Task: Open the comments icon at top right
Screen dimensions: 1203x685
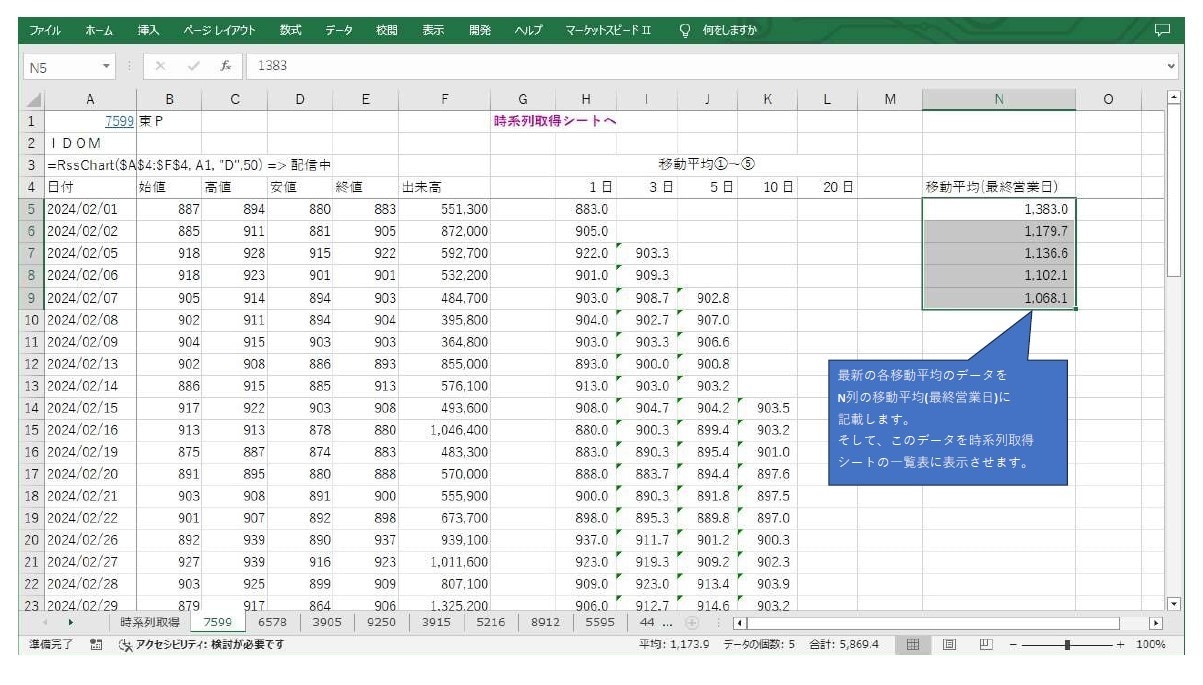Action: coord(1161,30)
